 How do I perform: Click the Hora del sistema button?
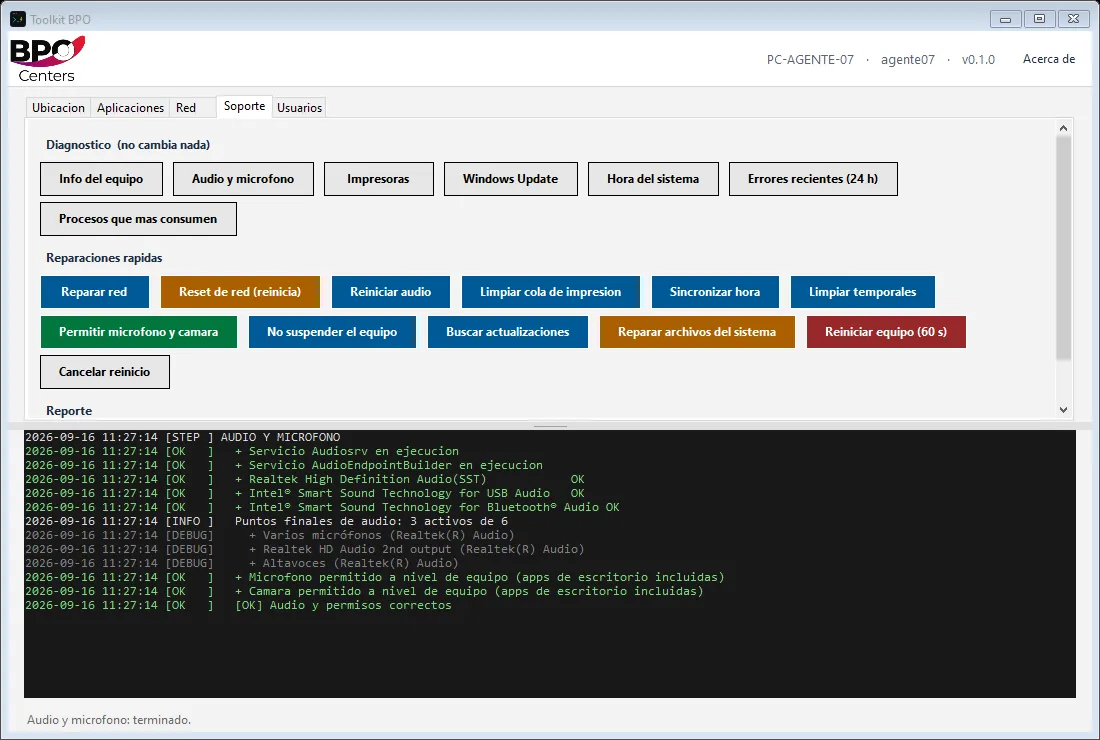coord(653,179)
